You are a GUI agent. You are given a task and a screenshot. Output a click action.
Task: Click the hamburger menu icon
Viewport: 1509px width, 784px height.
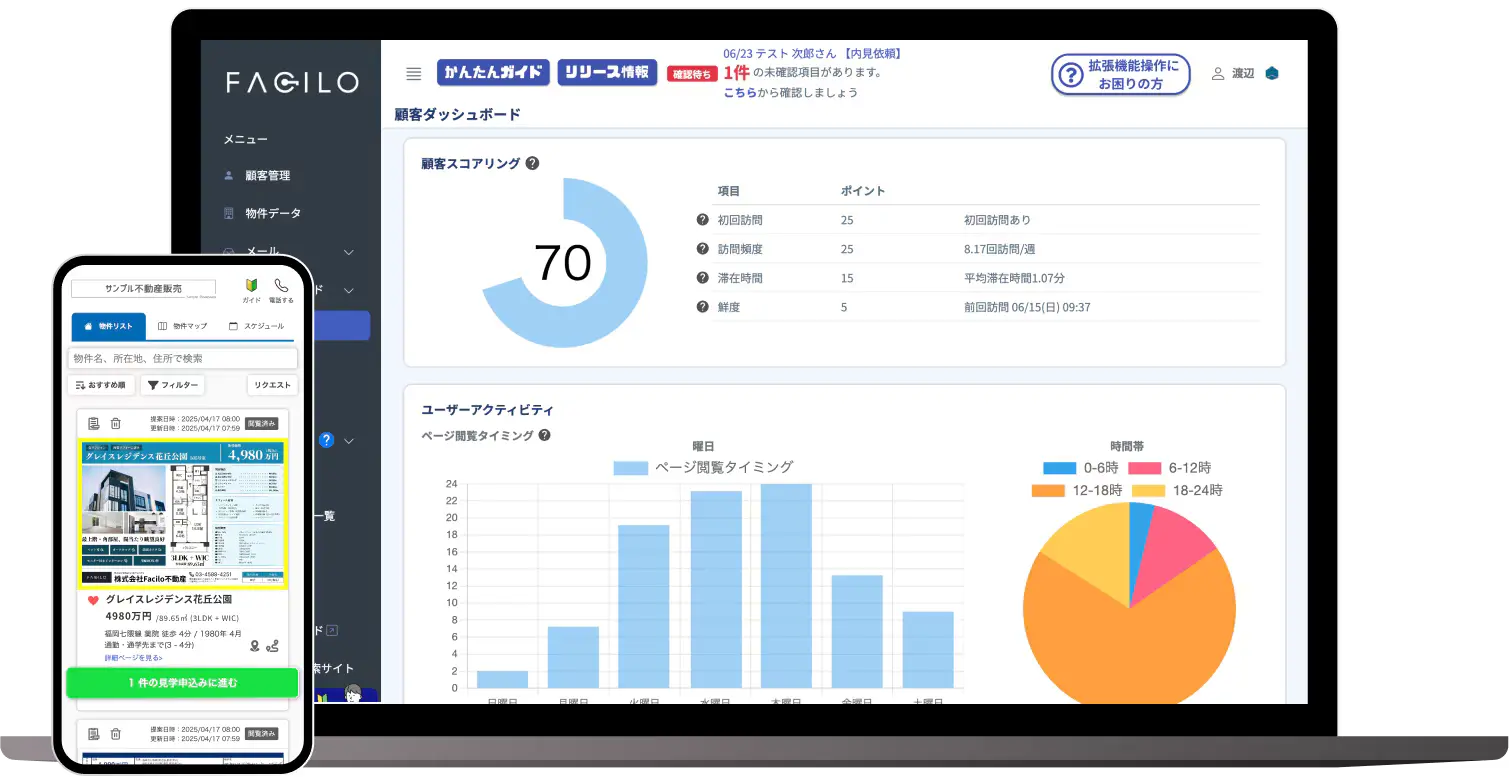[x=413, y=73]
